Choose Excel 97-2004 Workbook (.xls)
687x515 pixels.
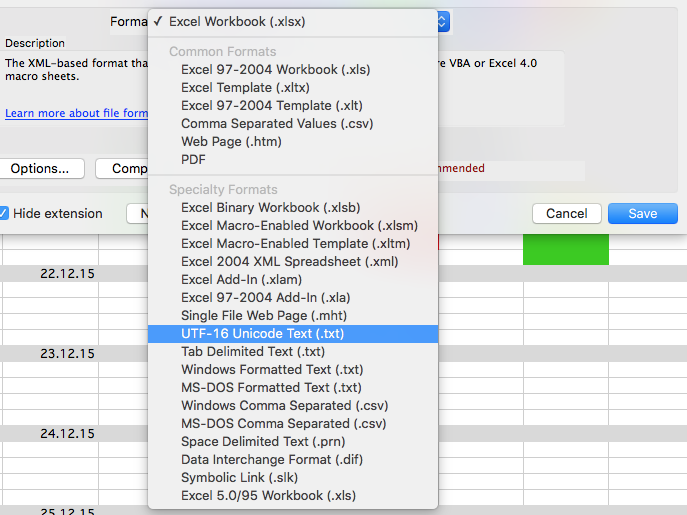[293, 70]
